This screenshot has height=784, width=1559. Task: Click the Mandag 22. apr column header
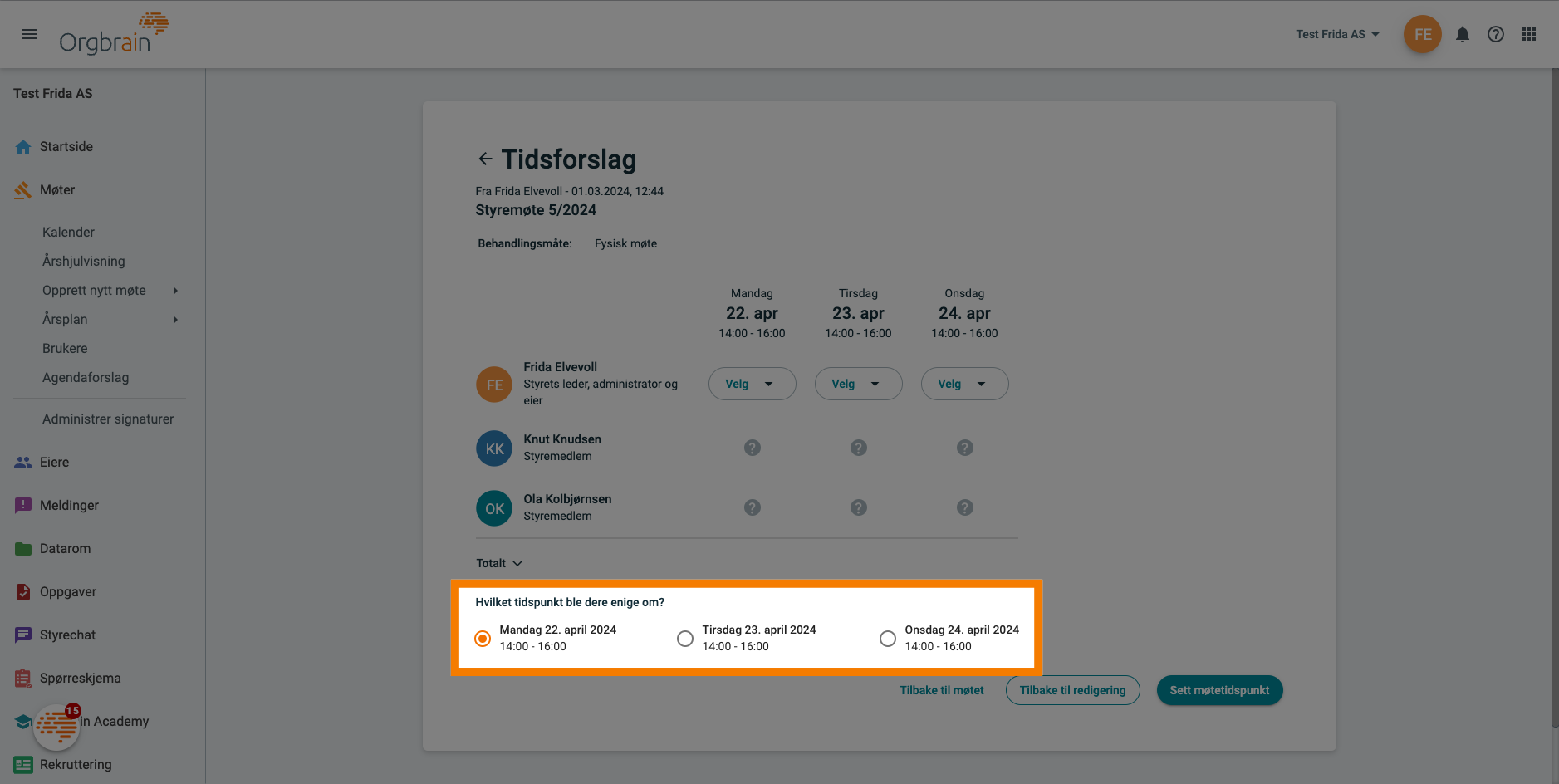coord(753,313)
